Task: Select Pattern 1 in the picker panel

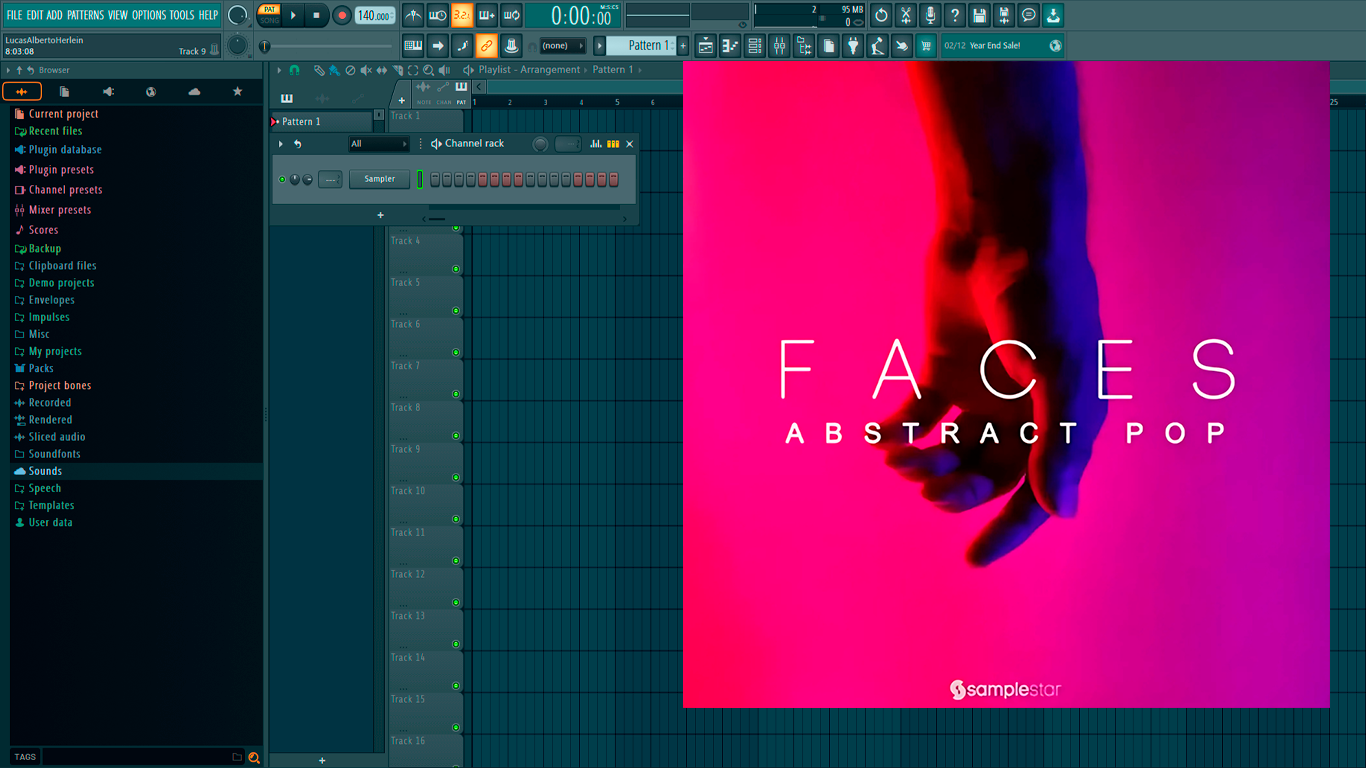Action: tap(322, 121)
